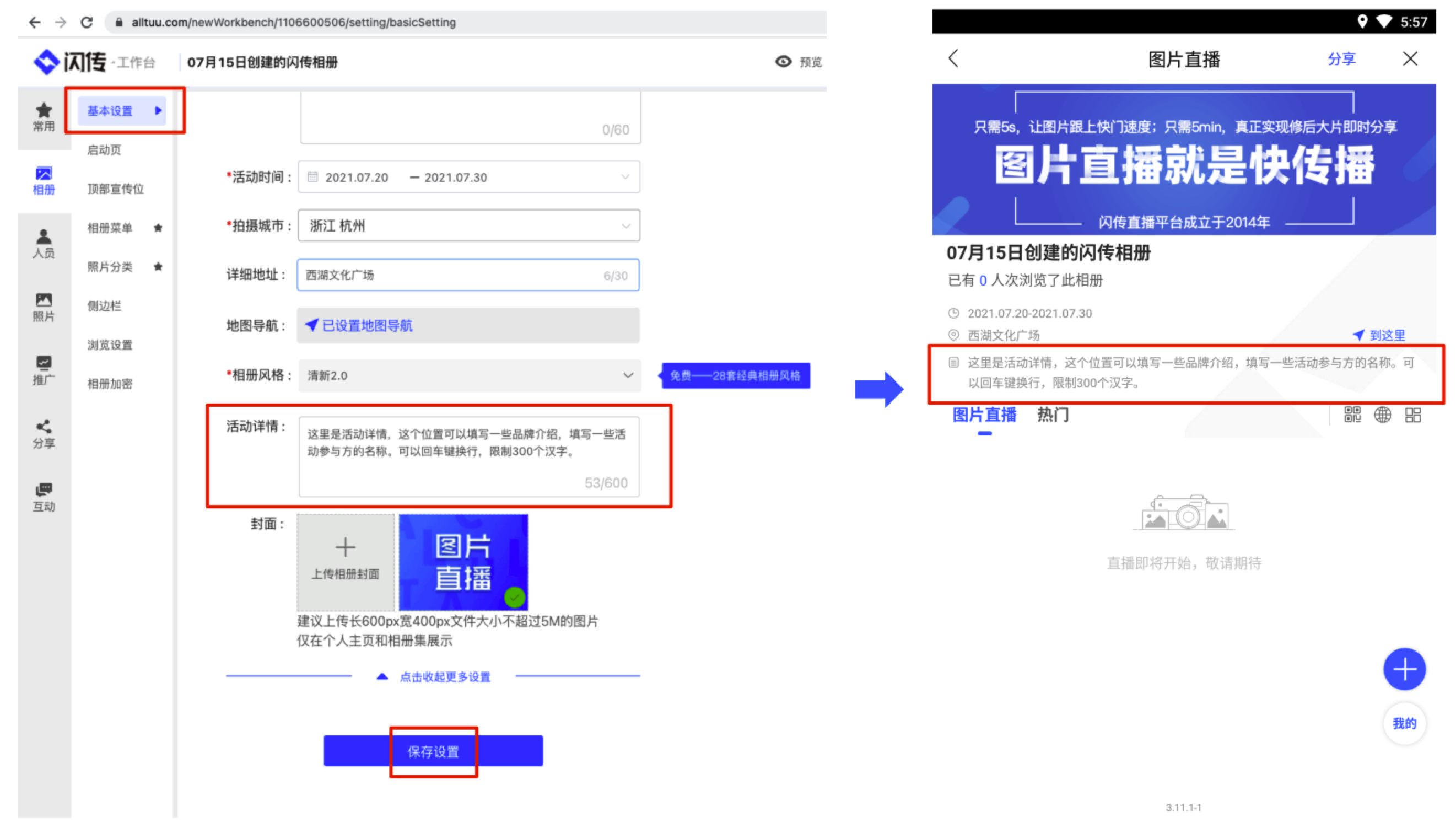The width and height of the screenshot is (1456, 828).
Task: Select 相册加密 in the settings menu
Action: [110, 383]
